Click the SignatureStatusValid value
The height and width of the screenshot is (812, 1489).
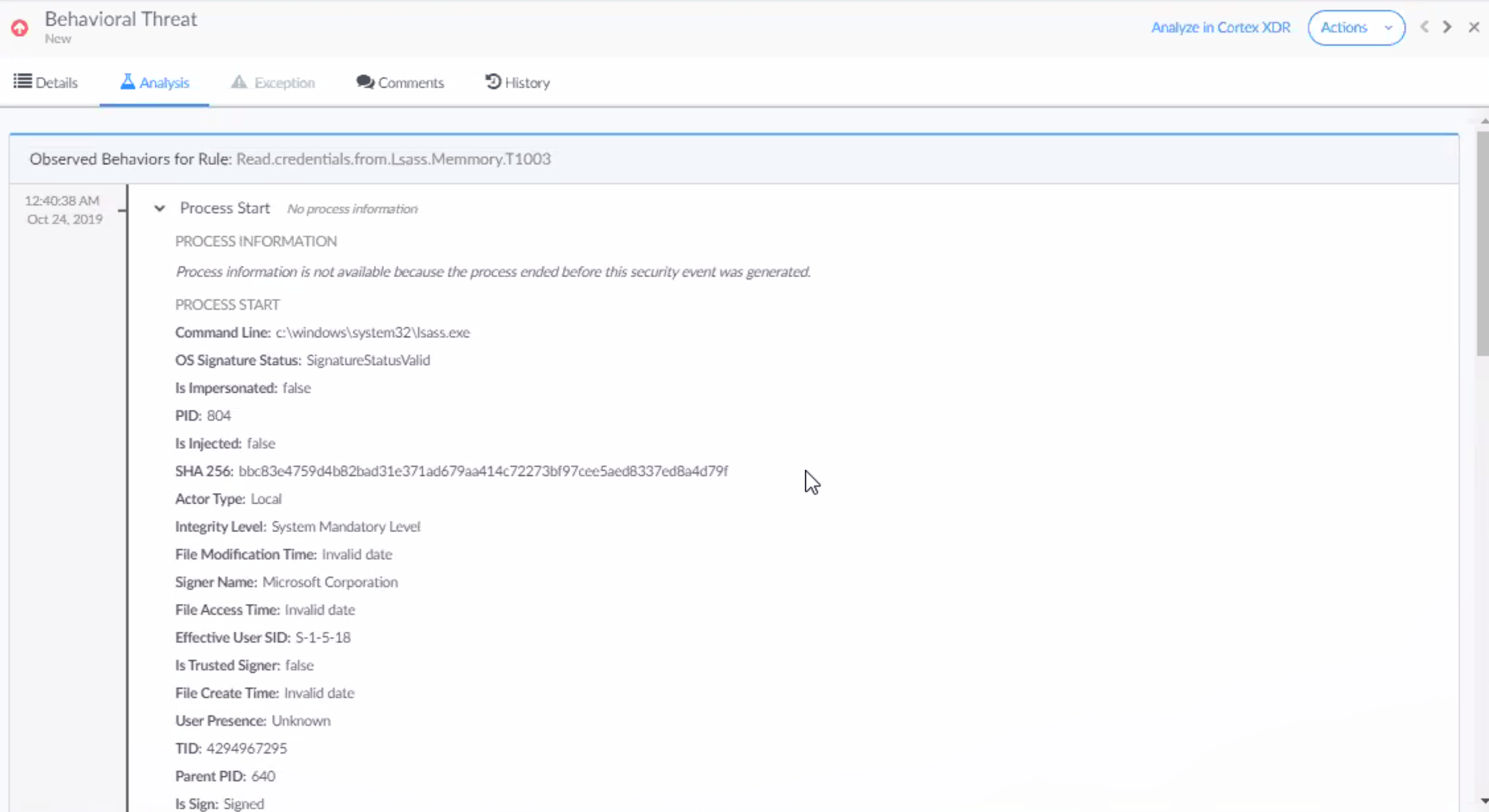coord(368,360)
